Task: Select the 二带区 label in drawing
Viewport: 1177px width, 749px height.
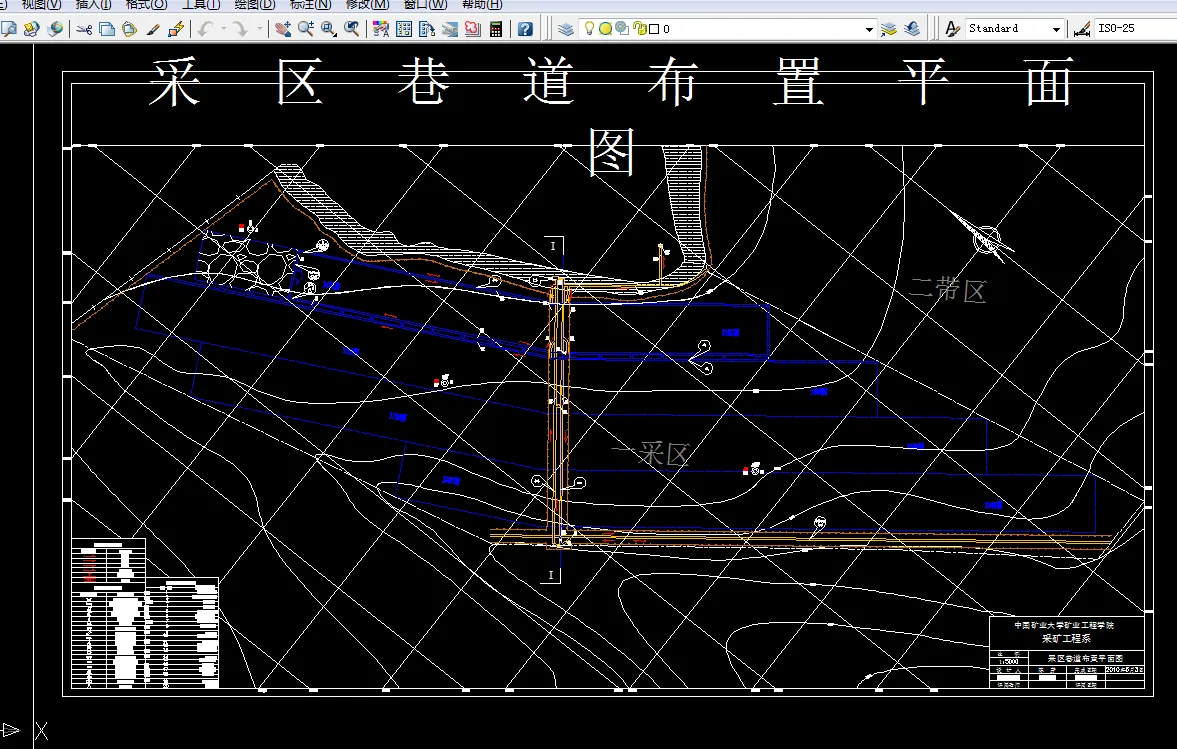Action: point(947,289)
